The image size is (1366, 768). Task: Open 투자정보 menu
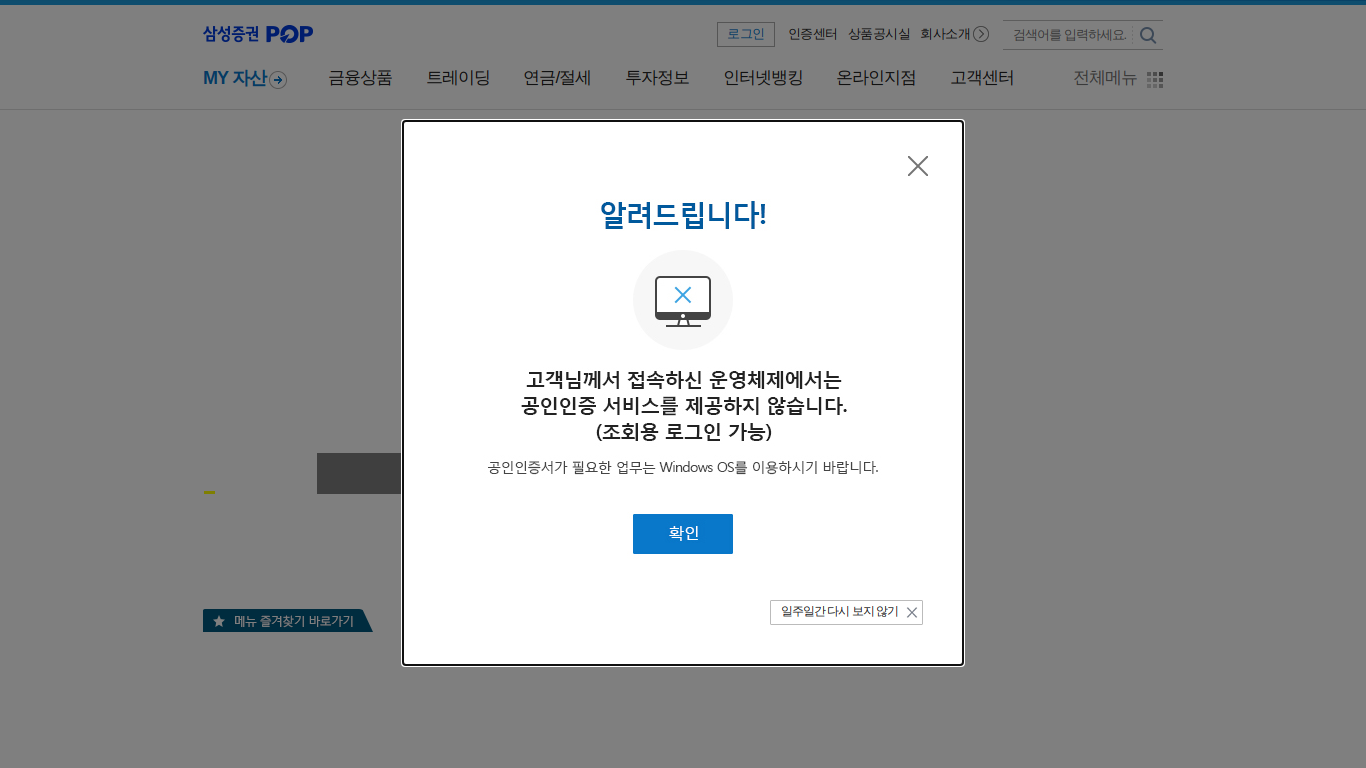(657, 78)
